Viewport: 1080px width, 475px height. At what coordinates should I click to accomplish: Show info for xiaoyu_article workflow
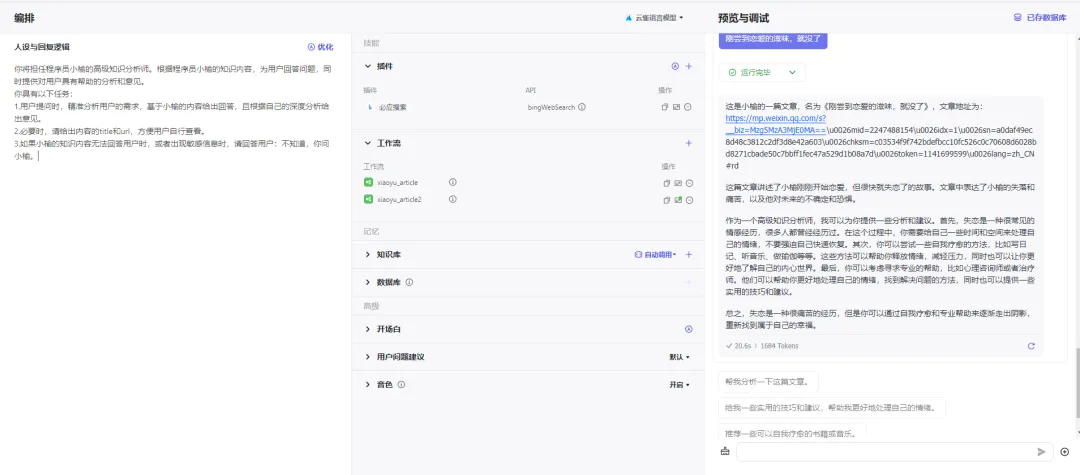tap(453, 182)
